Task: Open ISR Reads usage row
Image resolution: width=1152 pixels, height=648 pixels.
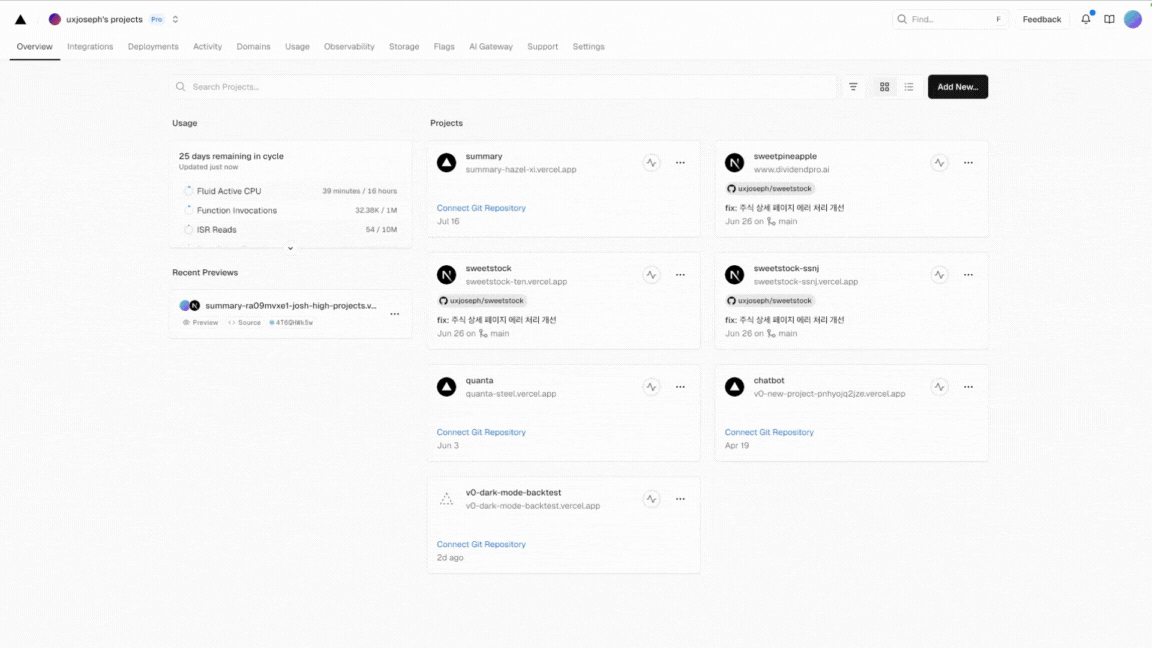Action: coord(290,229)
